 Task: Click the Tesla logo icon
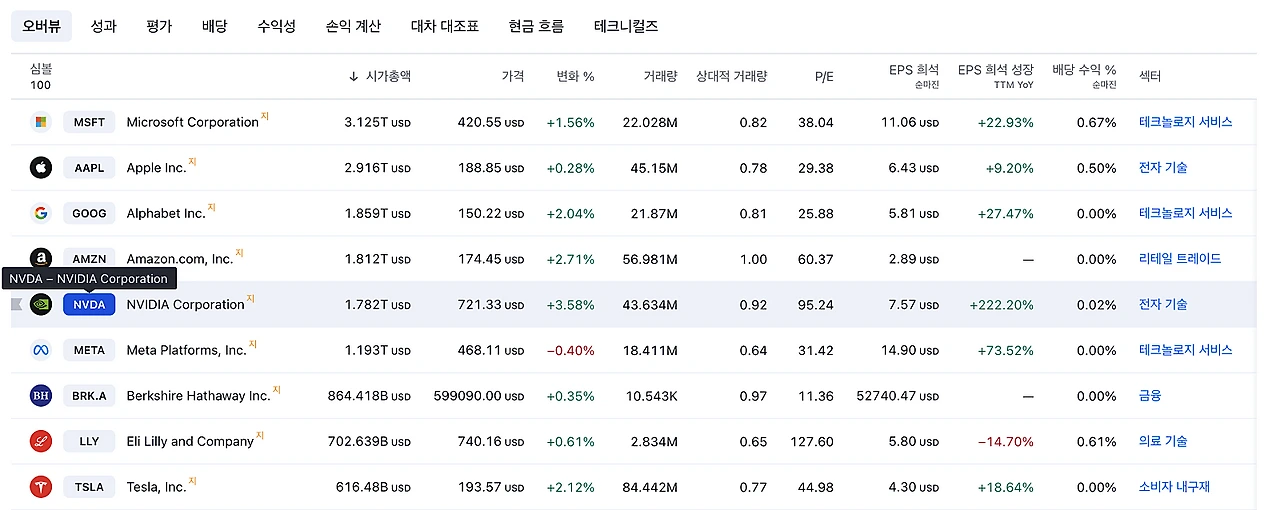tap(40, 487)
